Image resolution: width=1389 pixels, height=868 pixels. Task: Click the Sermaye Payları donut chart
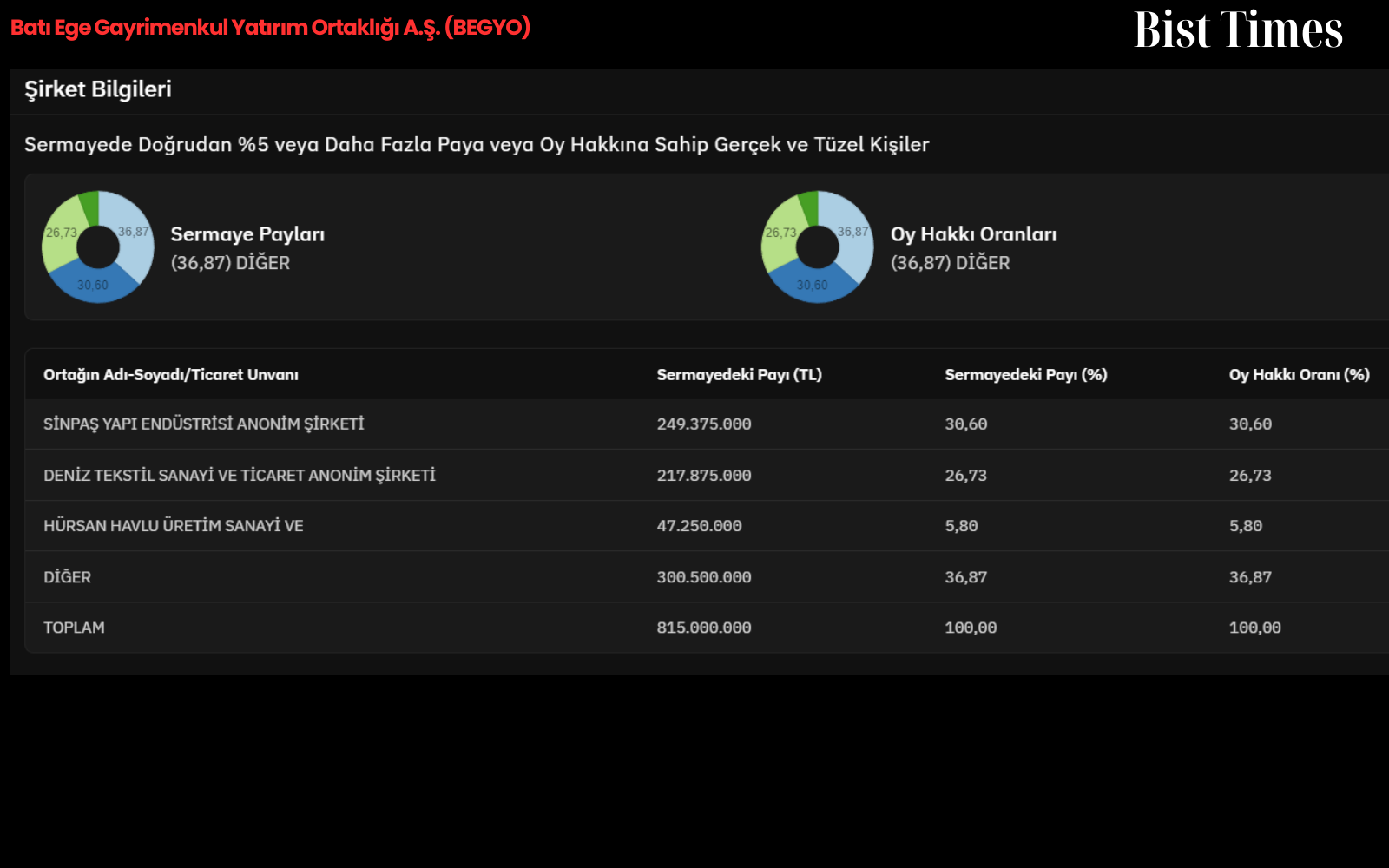98,247
